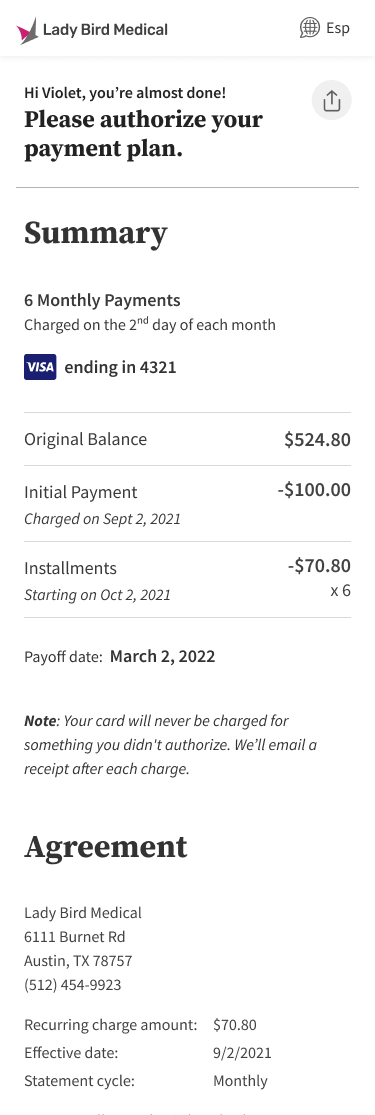Viewport: 375px width, 1115px height.
Task: Click the -$70.80 installment amount
Action: [319, 566]
